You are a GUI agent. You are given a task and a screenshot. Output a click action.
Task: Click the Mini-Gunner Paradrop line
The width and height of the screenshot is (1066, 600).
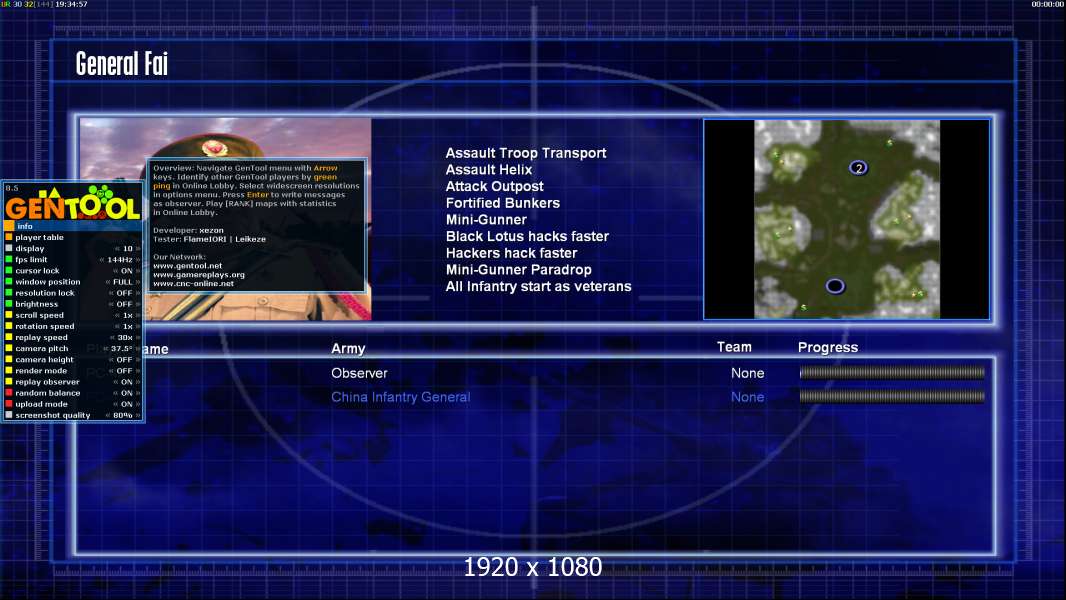518,270
